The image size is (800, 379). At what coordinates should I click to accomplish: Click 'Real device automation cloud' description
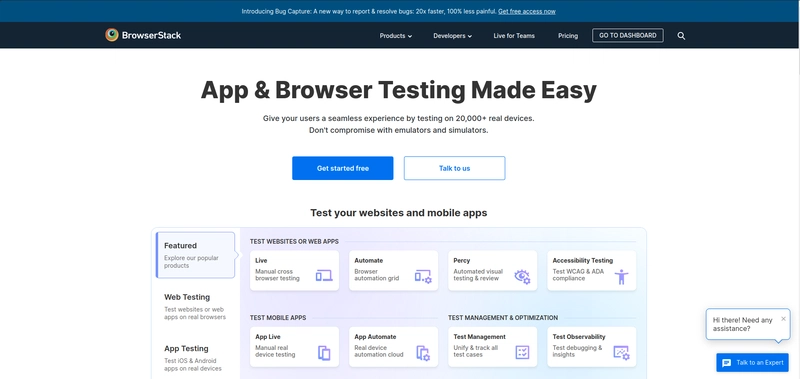pyautogui.click(x=379, y=351)
